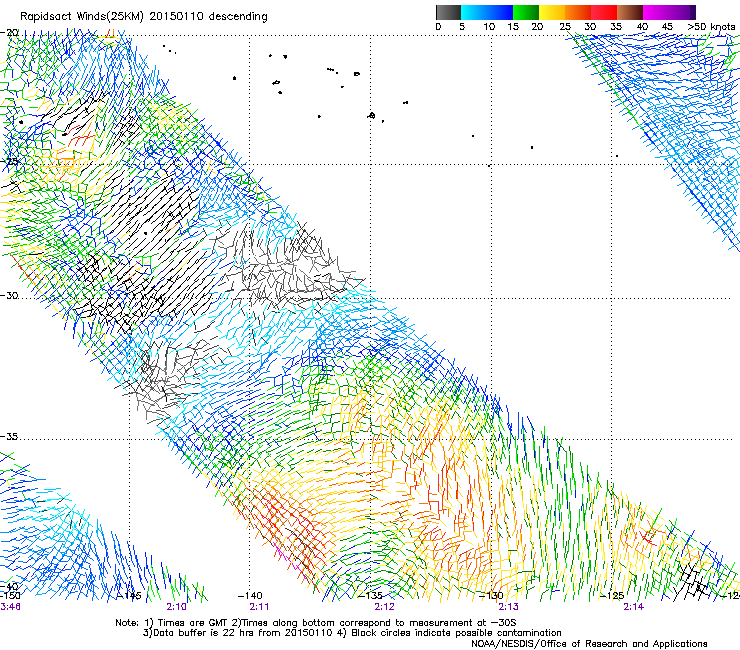Click the '10' legend scale label
The height and width of the screenshot is (650, 740).
pyautogui.click(x=489, y=27)
